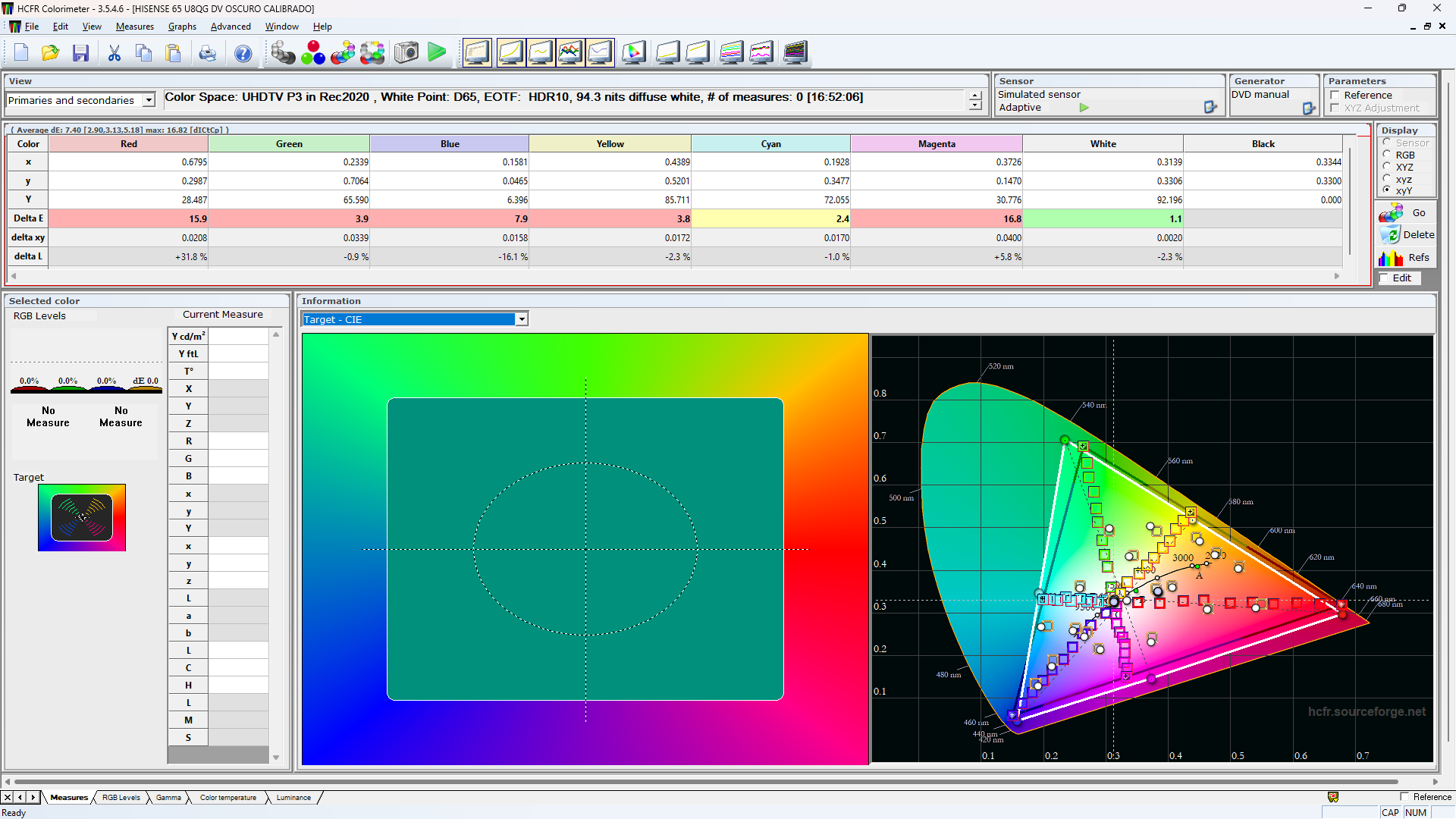
Task: Select the XYZ display radio button
Action: coord(1387,167)
